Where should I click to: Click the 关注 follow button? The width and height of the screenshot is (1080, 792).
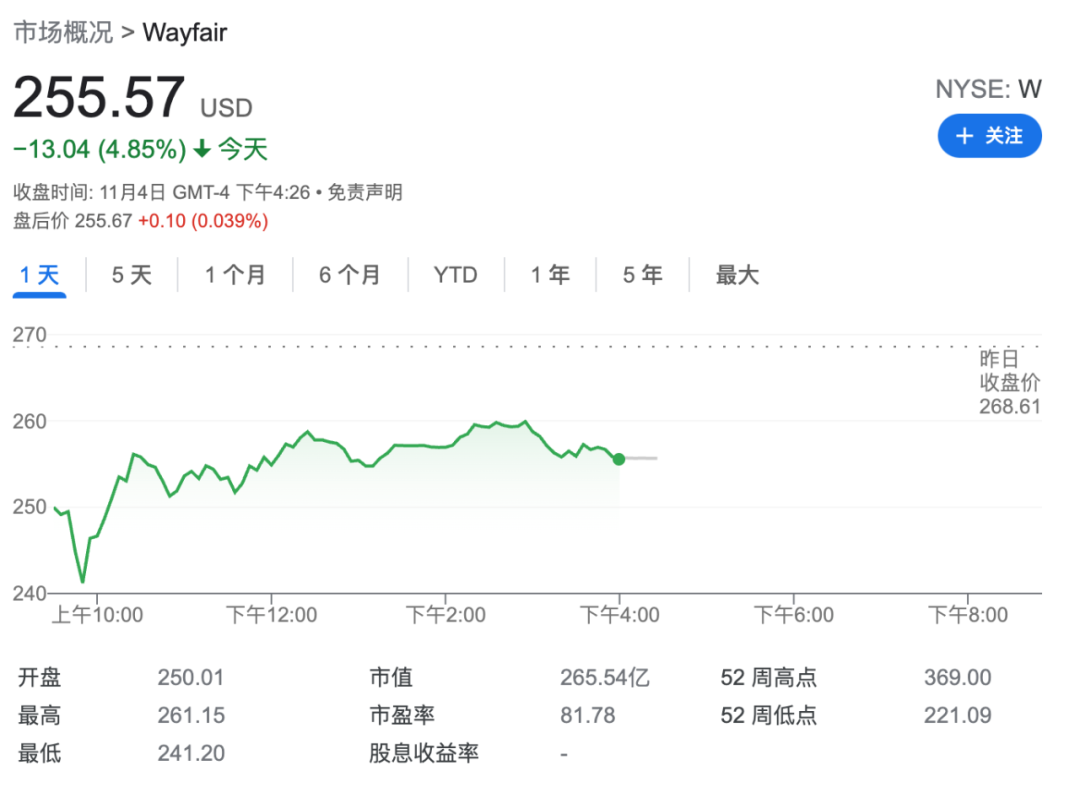coord(989,136)
